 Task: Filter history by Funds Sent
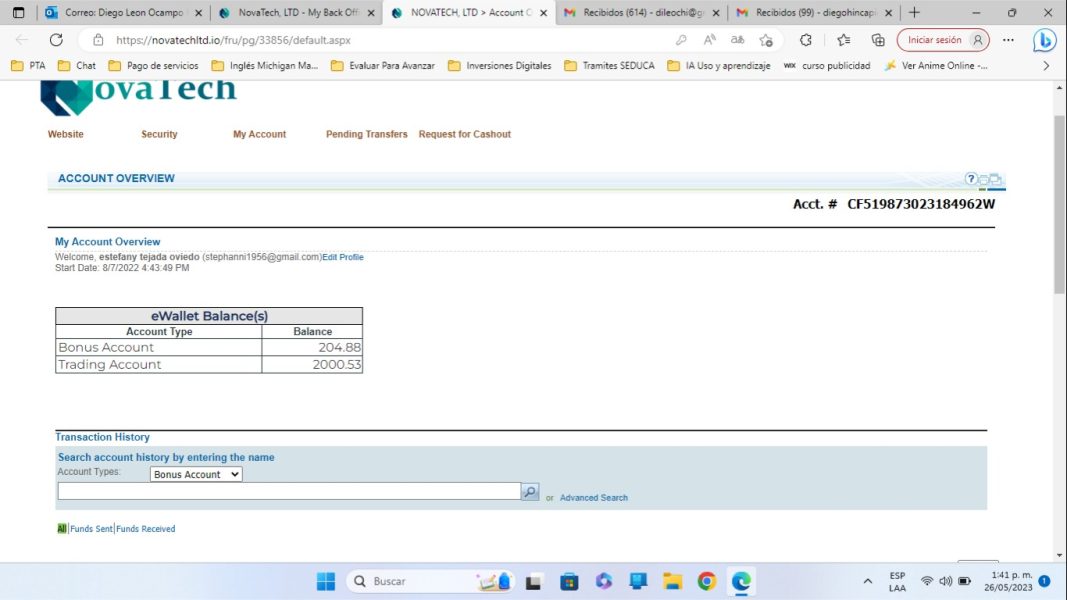91,529
